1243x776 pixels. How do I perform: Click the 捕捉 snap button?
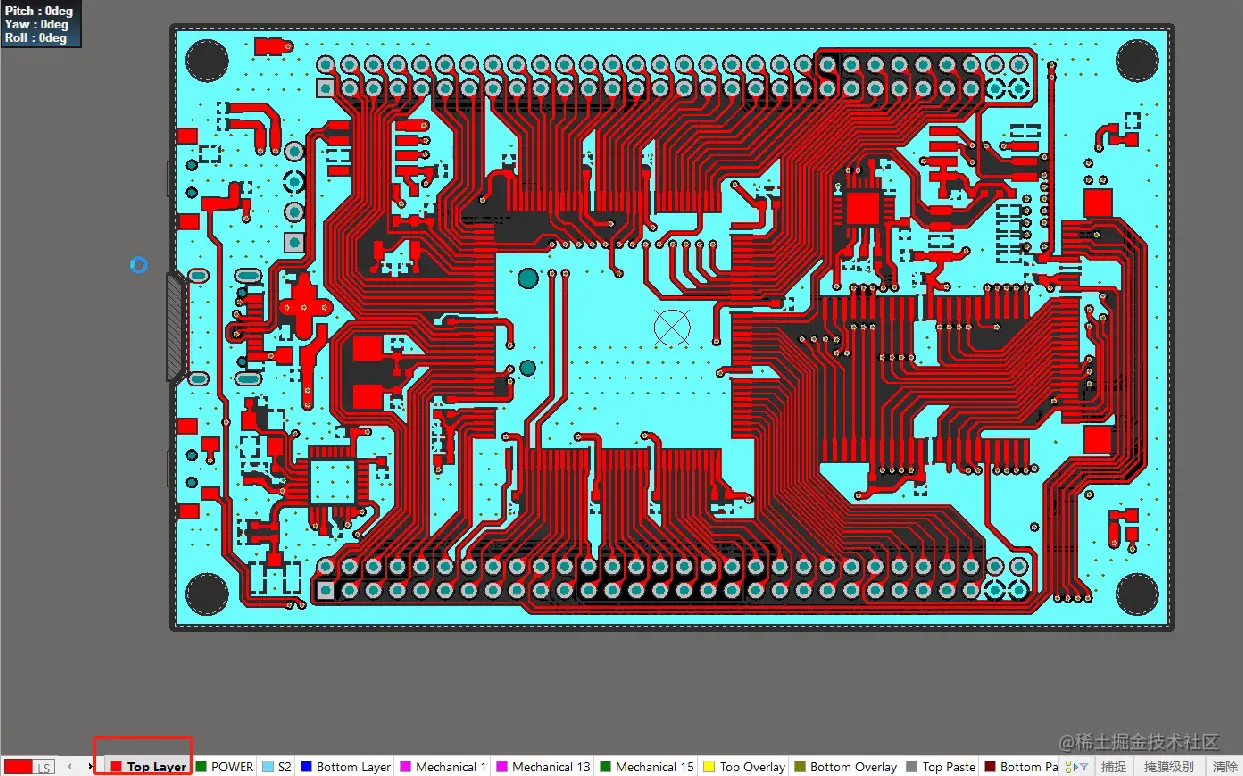[x=1113, y=767]
